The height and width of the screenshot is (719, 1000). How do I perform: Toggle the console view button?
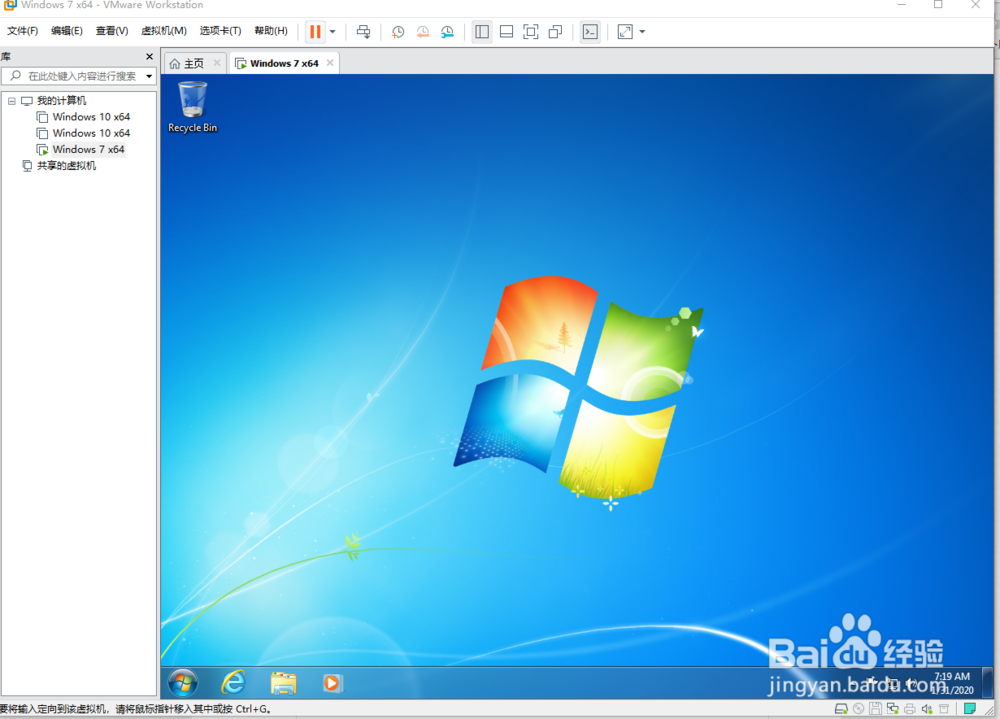click(591, 31)
